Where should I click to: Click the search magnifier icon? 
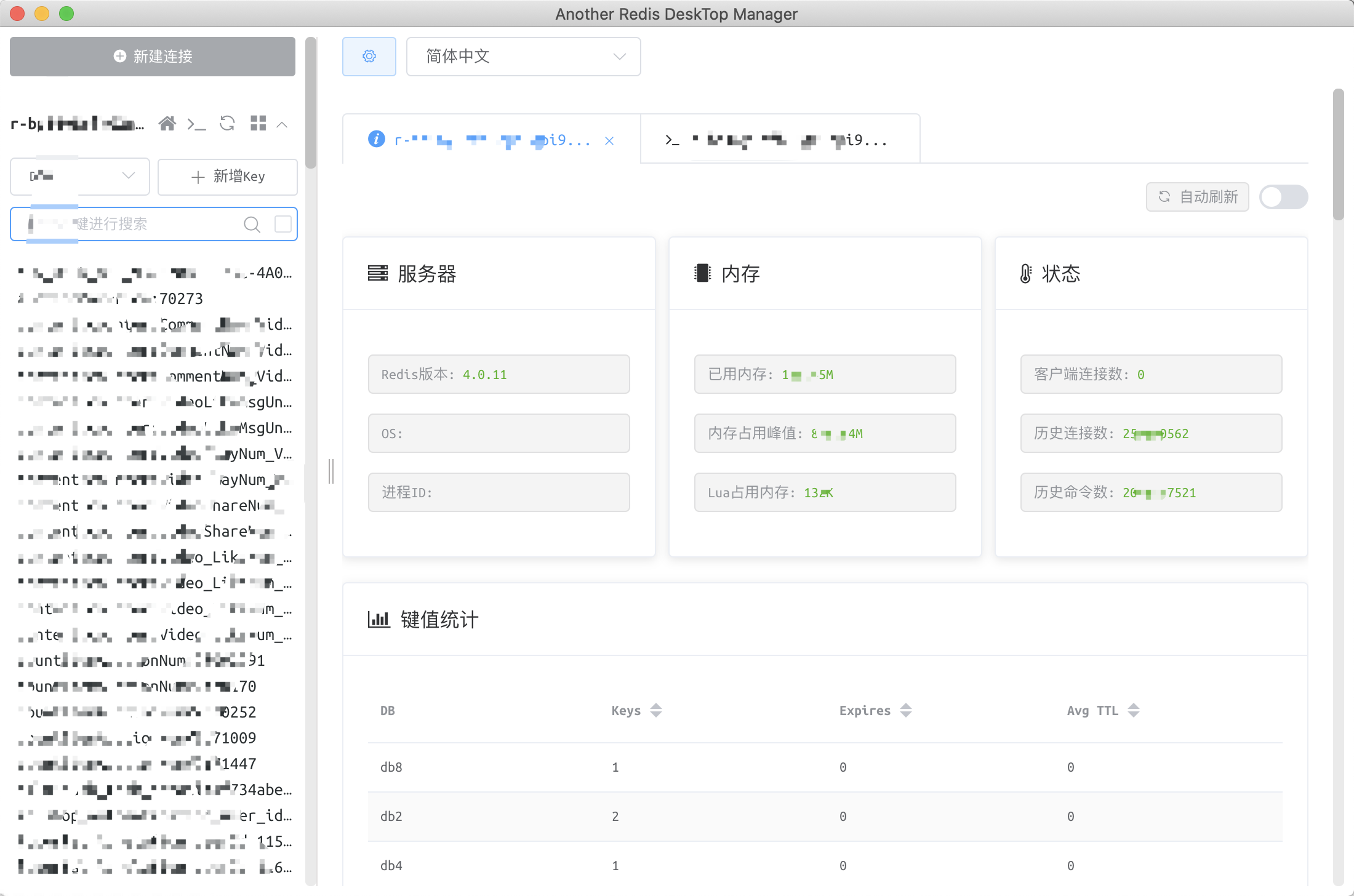[252, 225]
